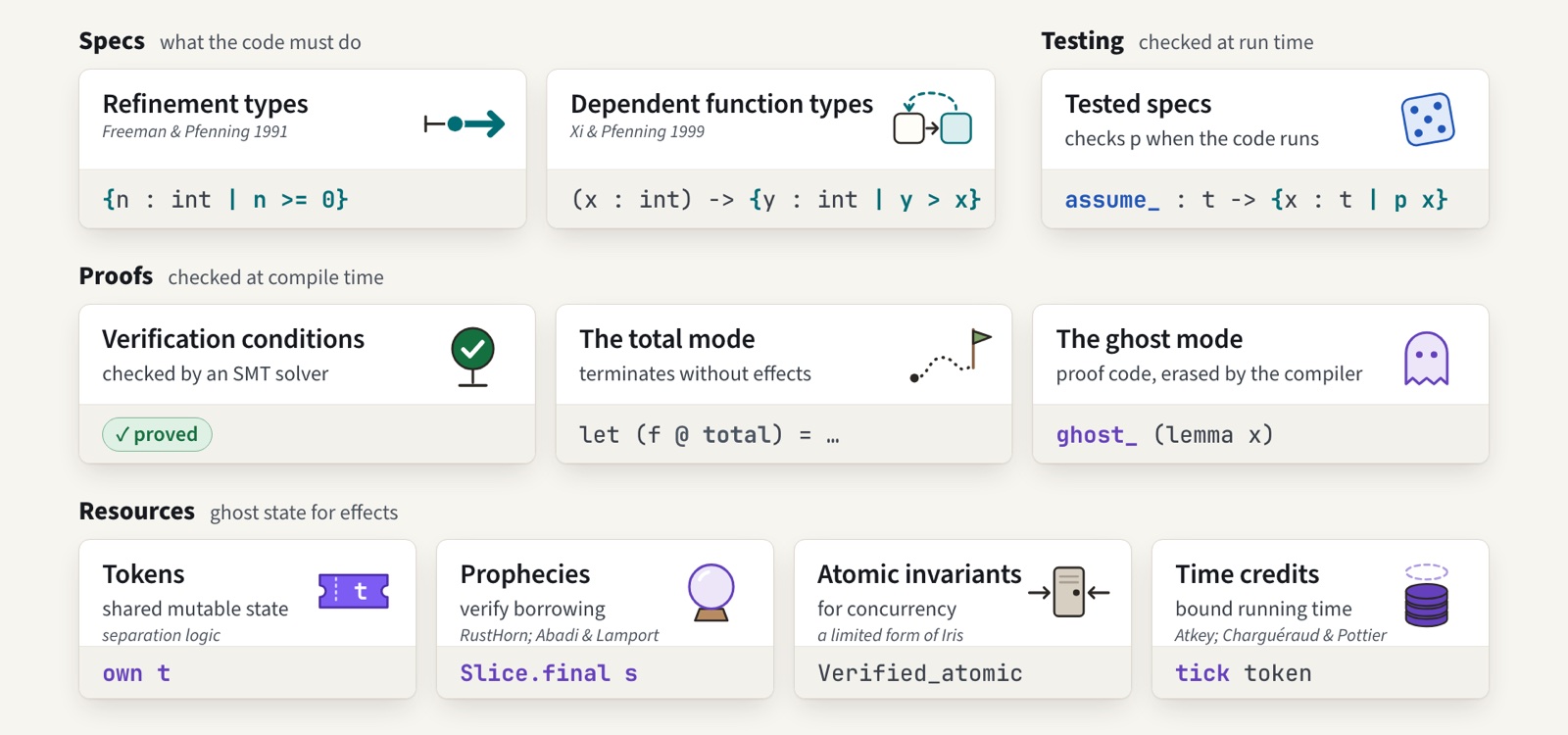This screenshot has width=1568, height=735.
Task: Click the Verification conditions checkmark icon
Action: coord(472,357)
